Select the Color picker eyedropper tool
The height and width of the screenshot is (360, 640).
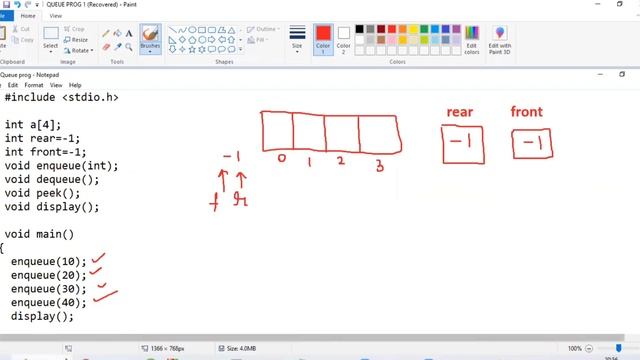(118, 47)
